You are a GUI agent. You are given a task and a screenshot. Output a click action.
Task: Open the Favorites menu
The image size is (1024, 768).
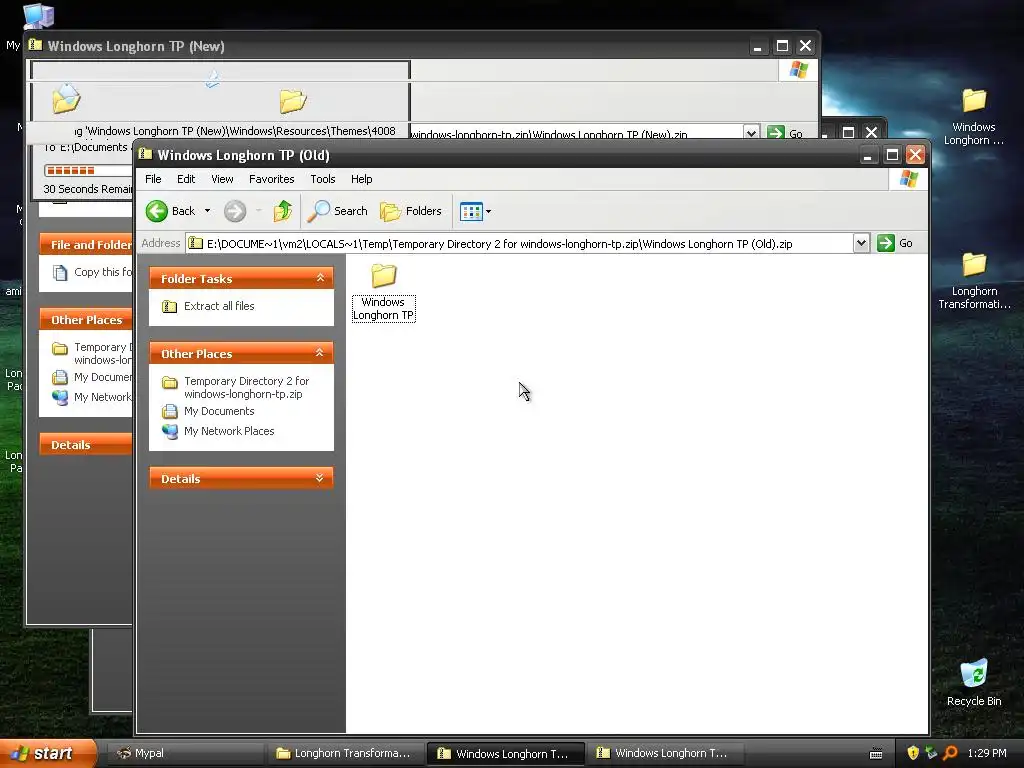272,179
